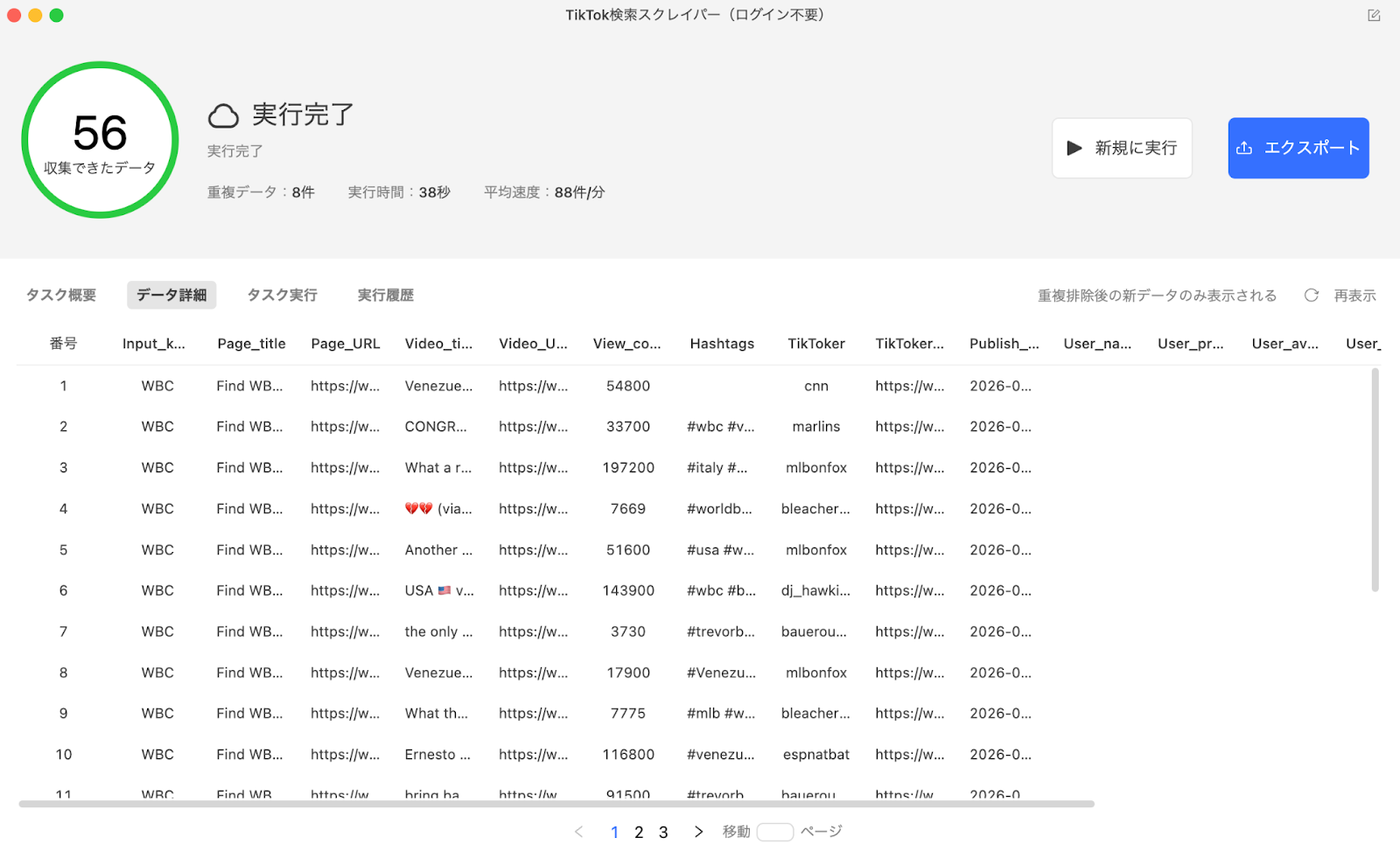
Task: Click the next page arrow
Action: point(698,832)
